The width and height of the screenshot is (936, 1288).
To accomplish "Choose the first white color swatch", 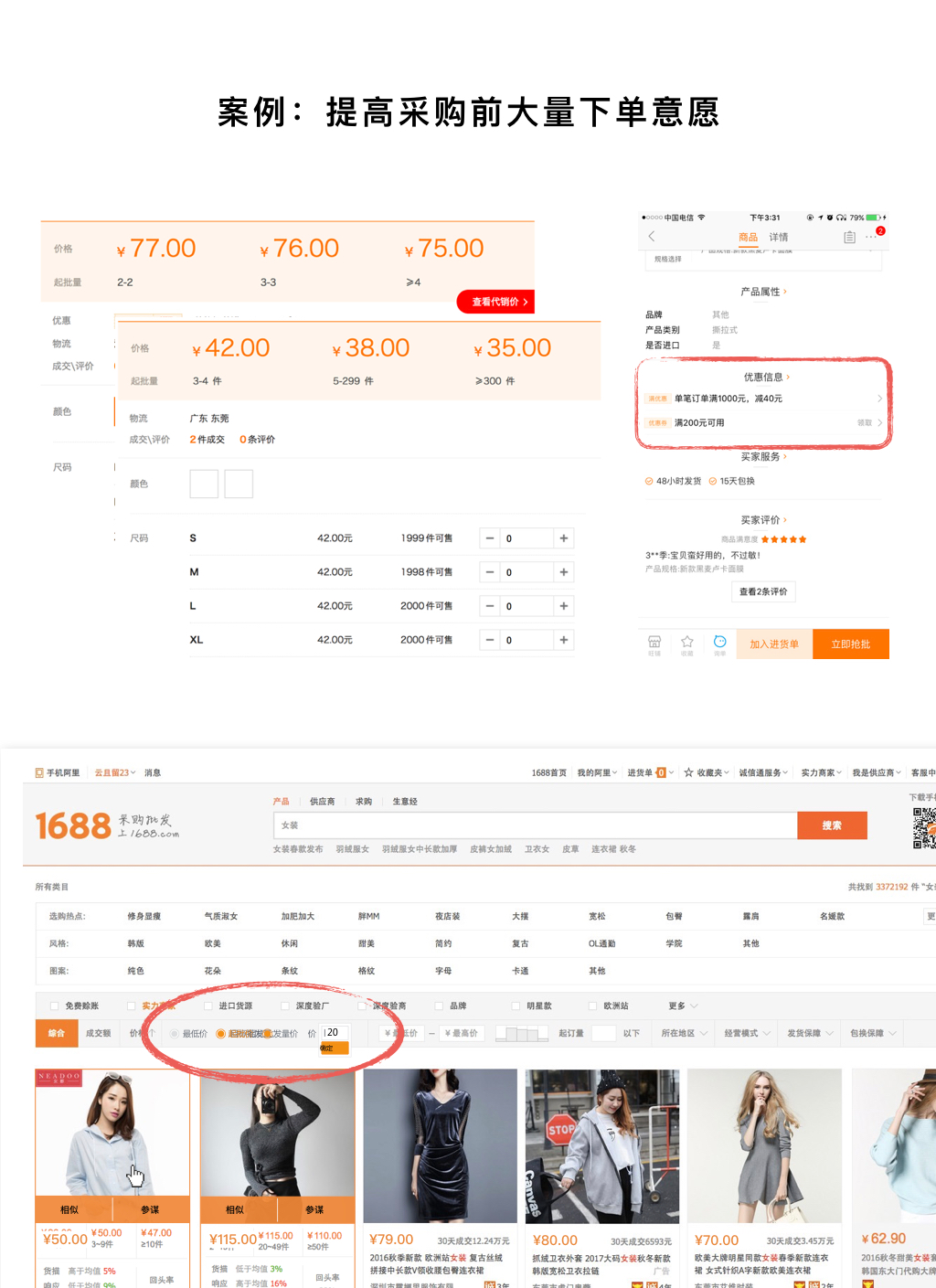I will coord(204,484).
